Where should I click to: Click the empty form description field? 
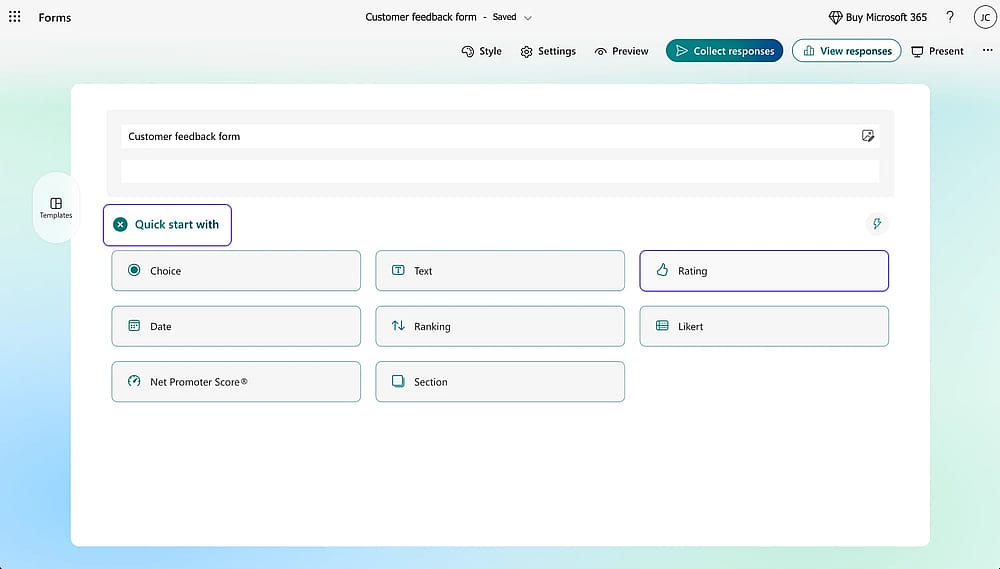[500, 171]
